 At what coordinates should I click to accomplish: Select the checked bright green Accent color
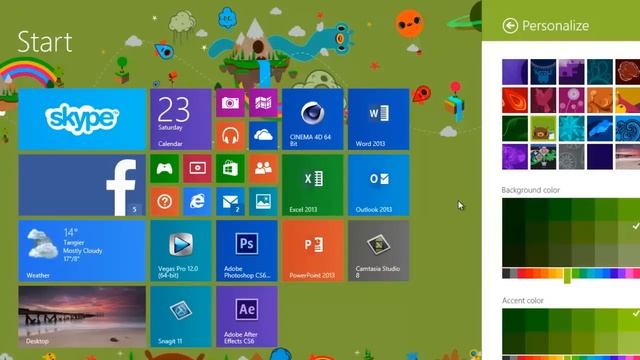[x=629, y=320]
